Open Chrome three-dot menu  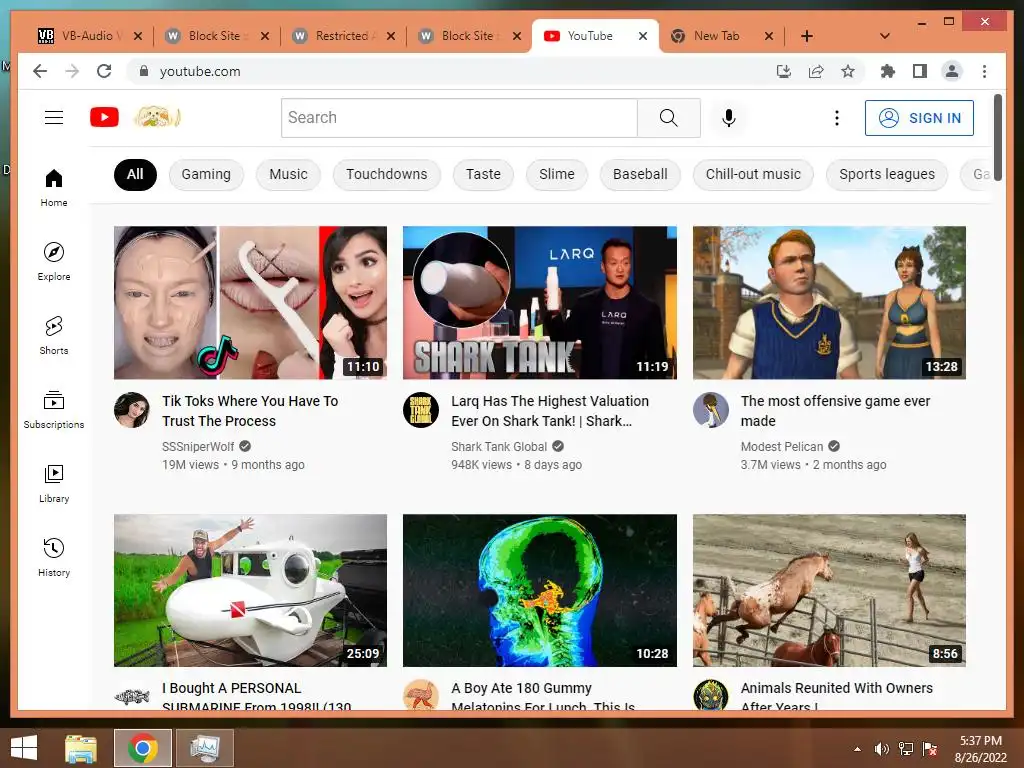tap(984, 71)
